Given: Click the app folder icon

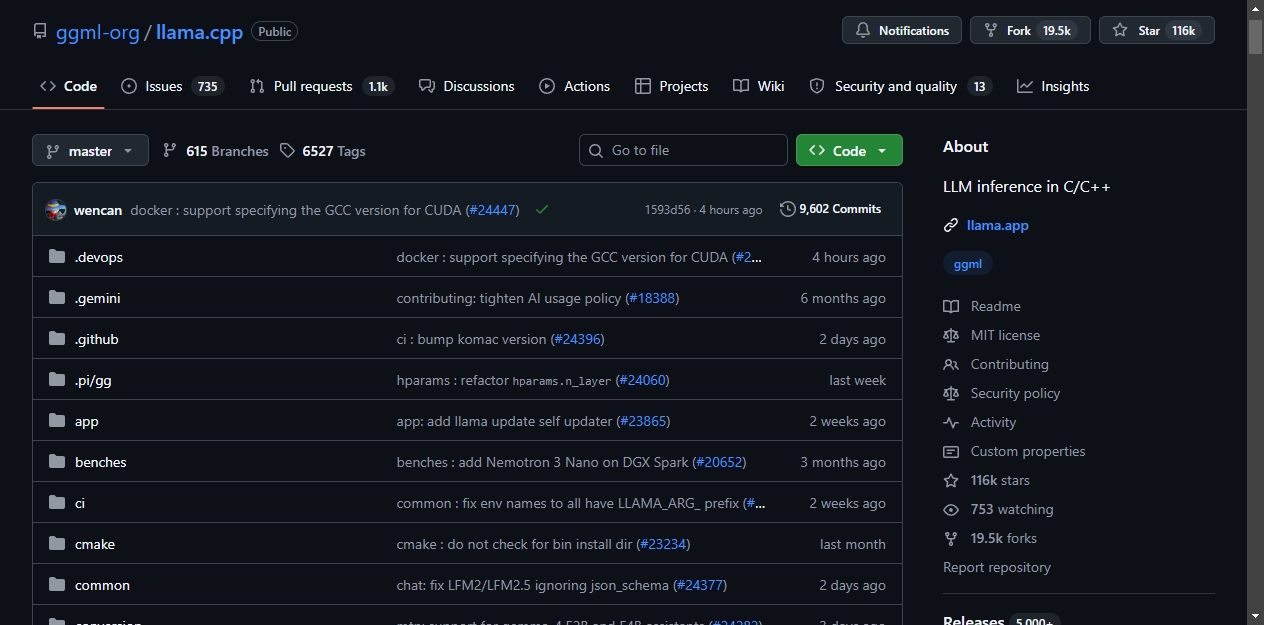Looking at the screenshot, I should click(x=57, y=421).
